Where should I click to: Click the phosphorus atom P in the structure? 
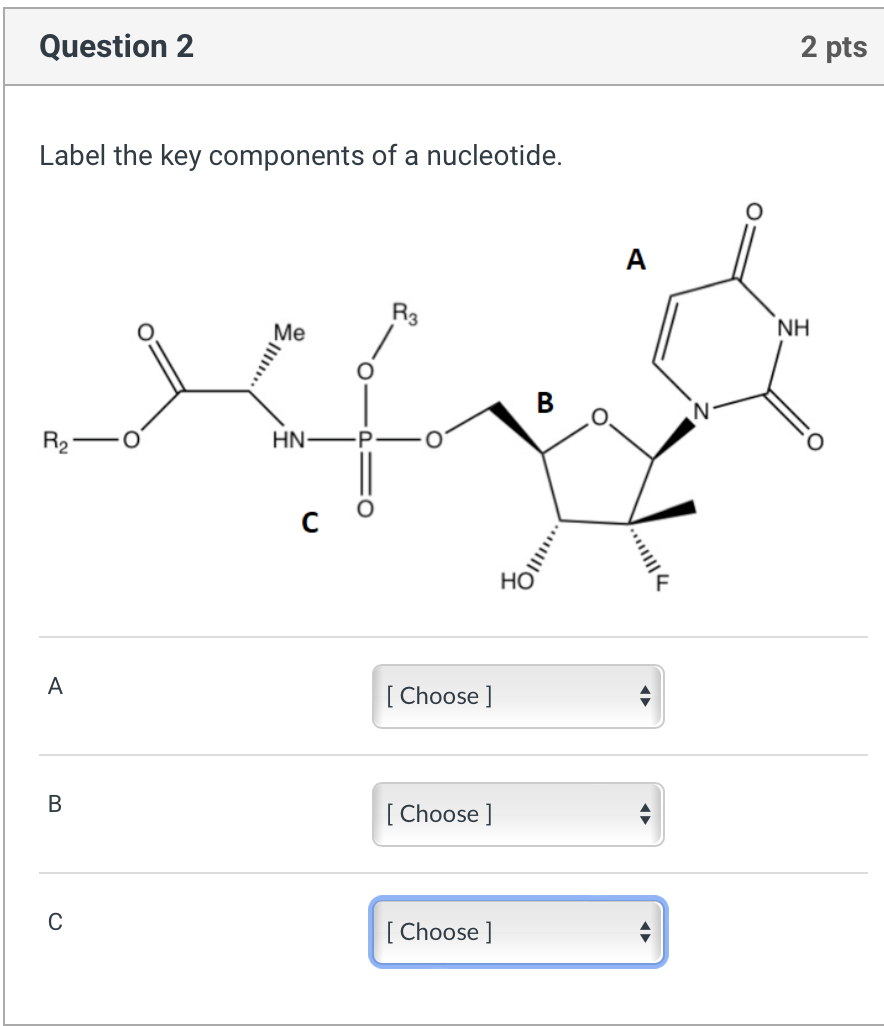[365, 440]
